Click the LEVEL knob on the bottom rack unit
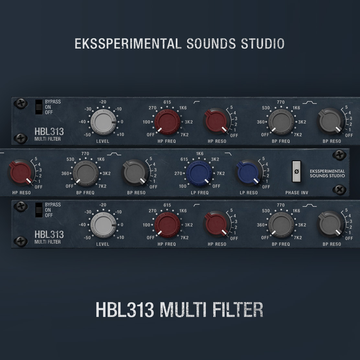The height and width of the screenshot is (360, 360). 103,225
